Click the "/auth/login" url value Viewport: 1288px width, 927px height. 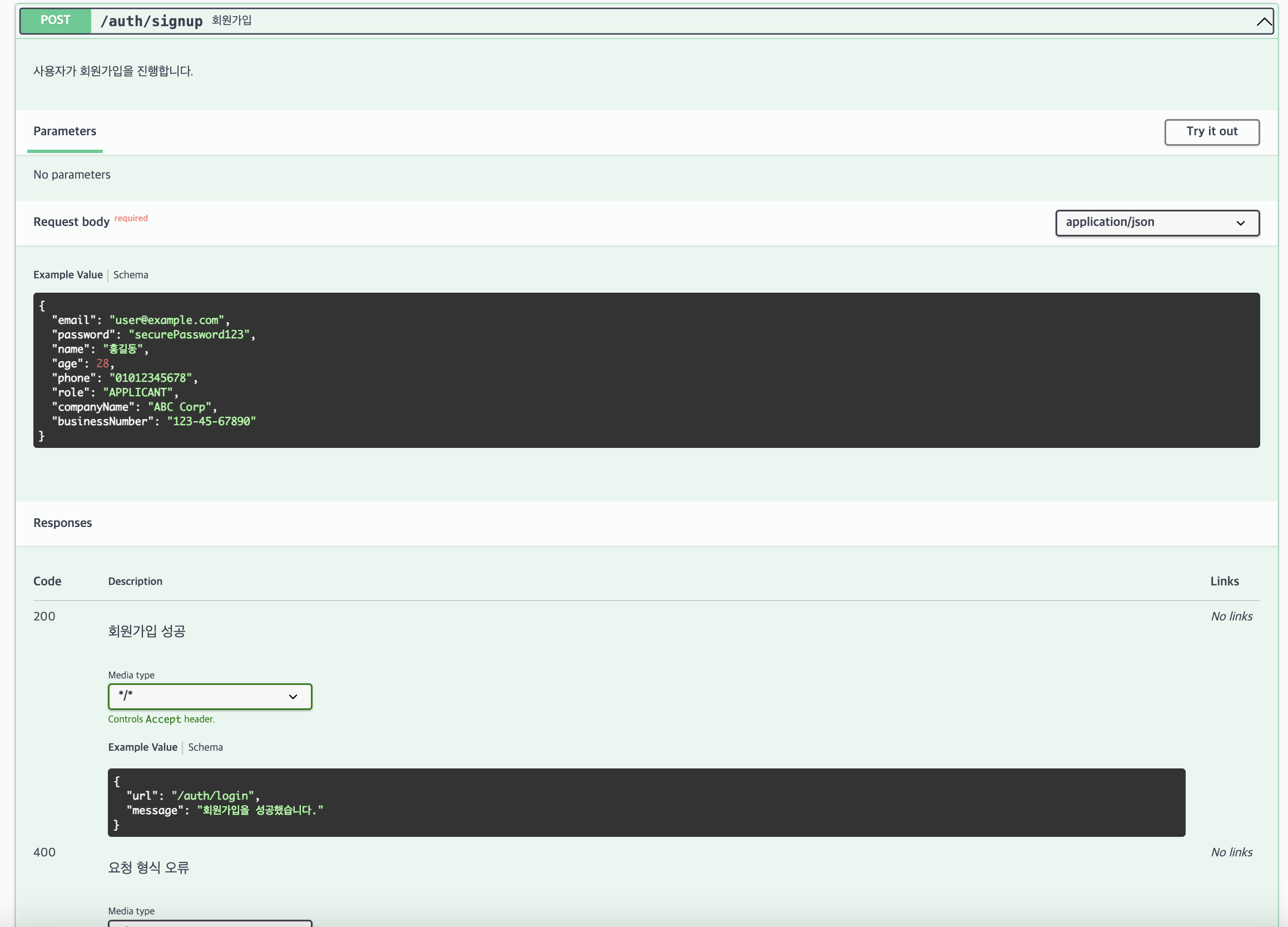pyautogui.click(x=212, y=796)
